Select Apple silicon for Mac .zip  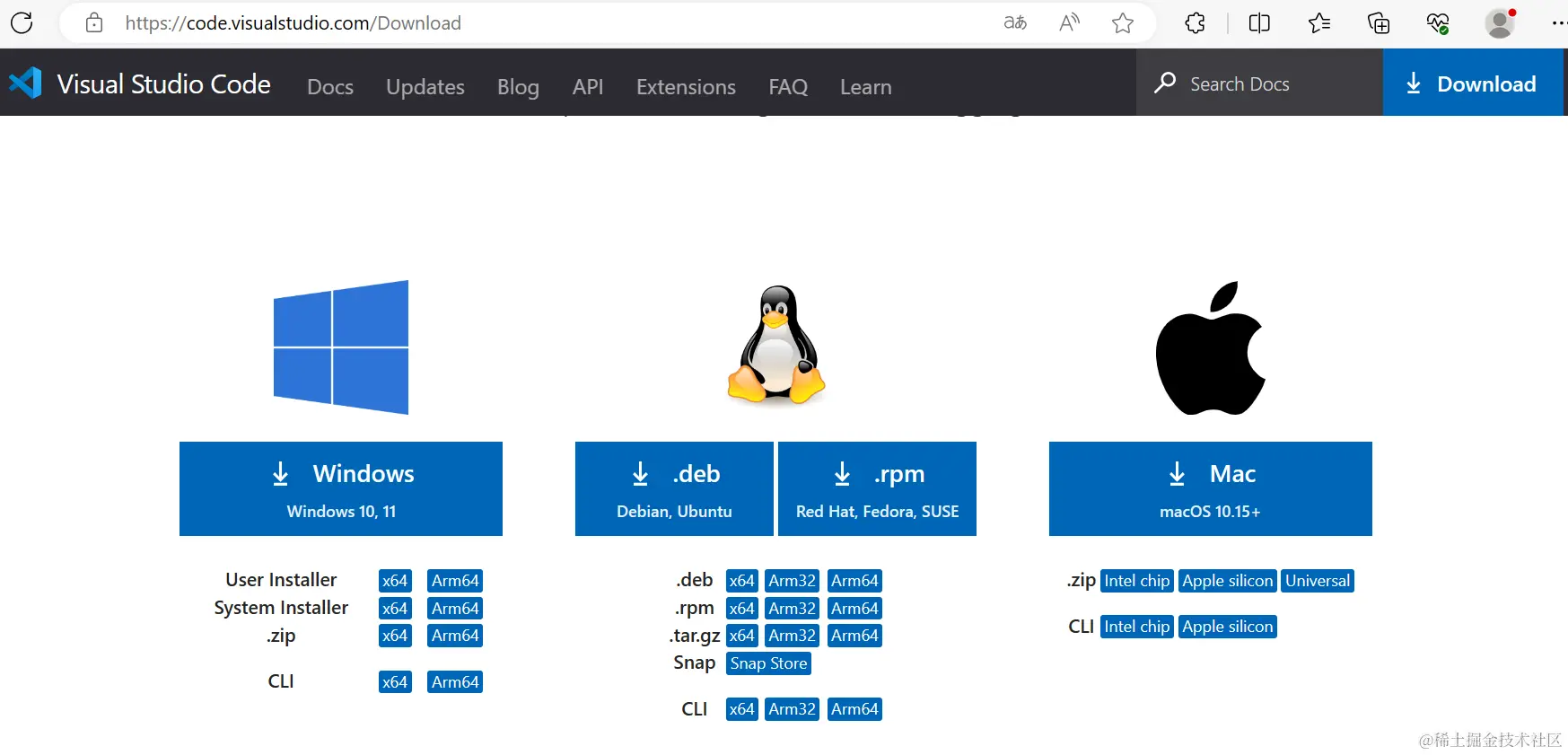(x=1228, y=581)
